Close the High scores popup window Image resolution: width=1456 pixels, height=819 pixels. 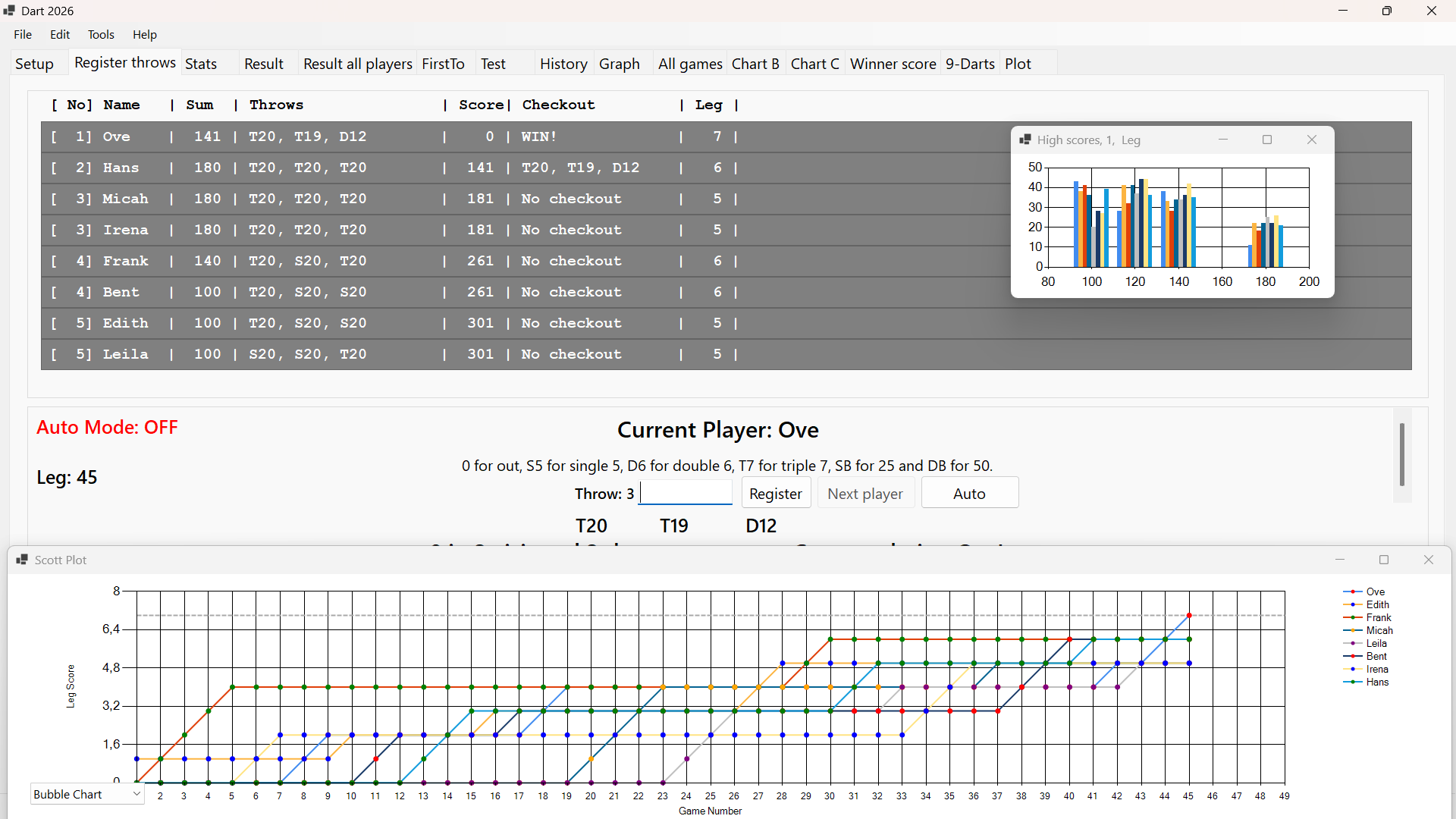coord(1312,140)
